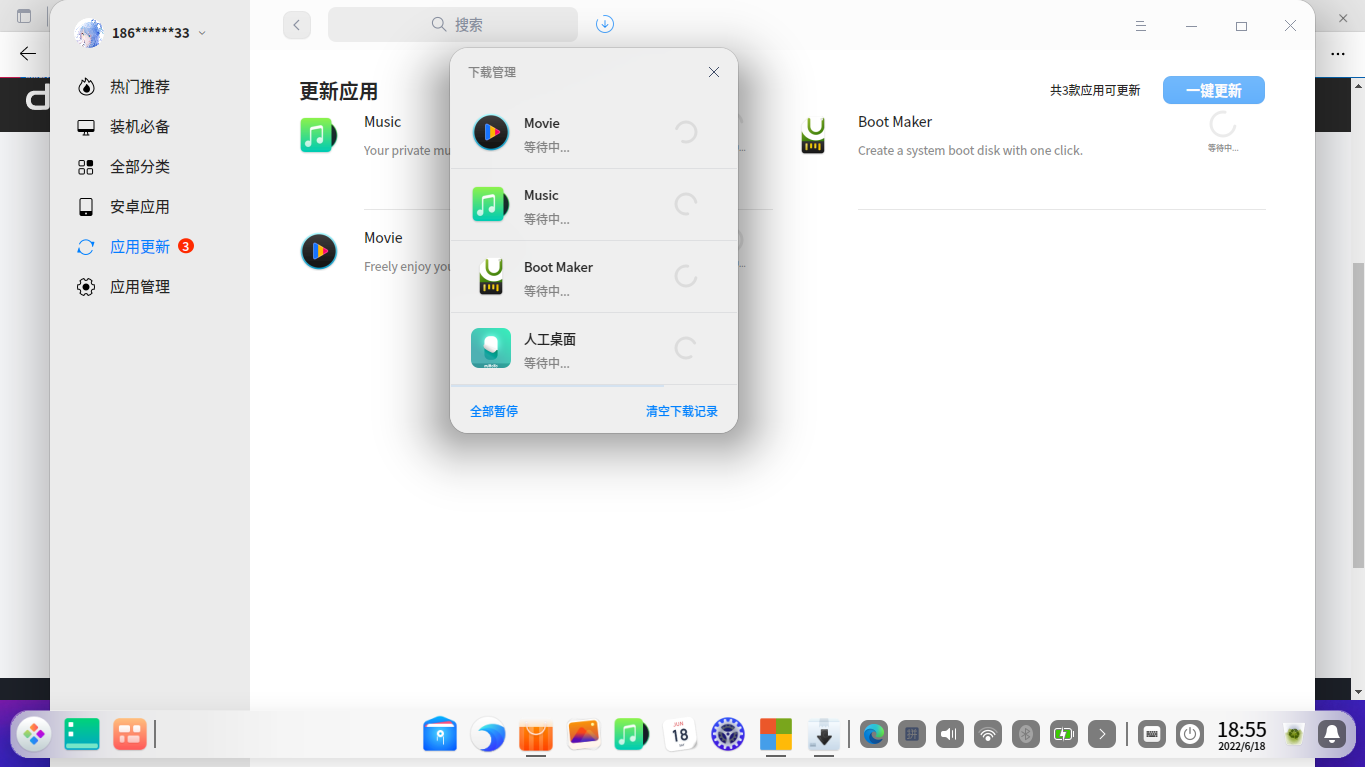The width and height of the screenshot is (1365, 767).
Task: Click the 搜索 search field
Action: point(453,25)
